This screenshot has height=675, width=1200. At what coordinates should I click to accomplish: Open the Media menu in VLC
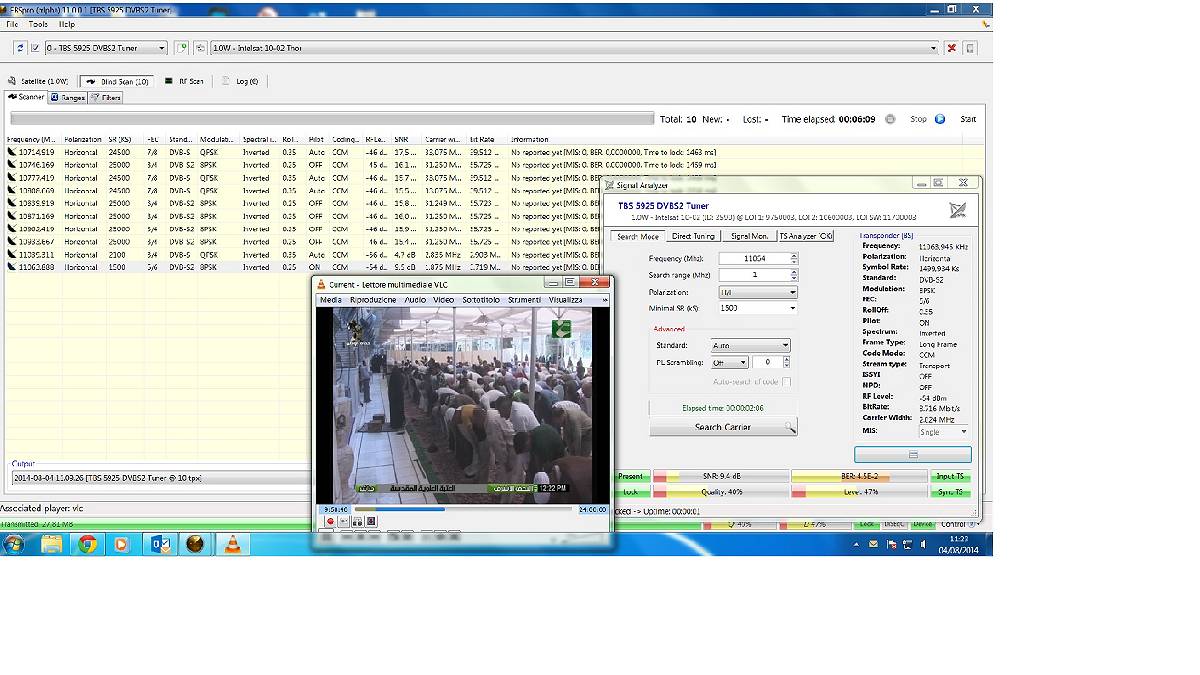click(330, 300)
